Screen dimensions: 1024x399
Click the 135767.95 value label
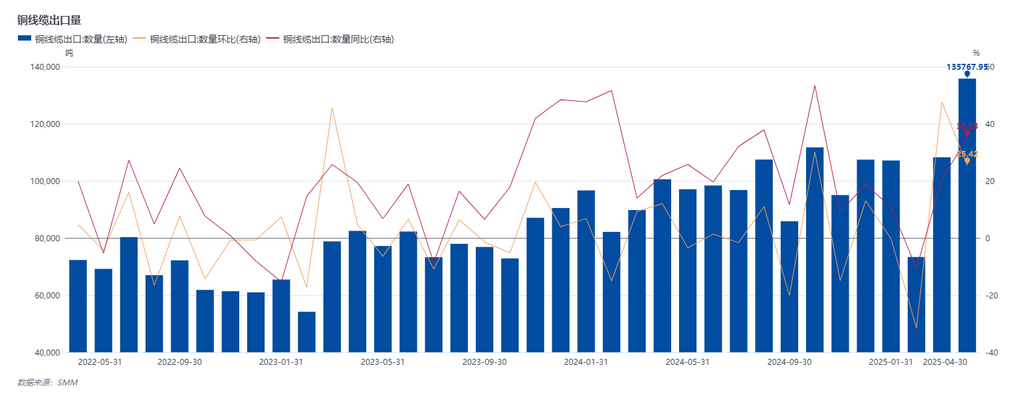click(x=967, y=67)
